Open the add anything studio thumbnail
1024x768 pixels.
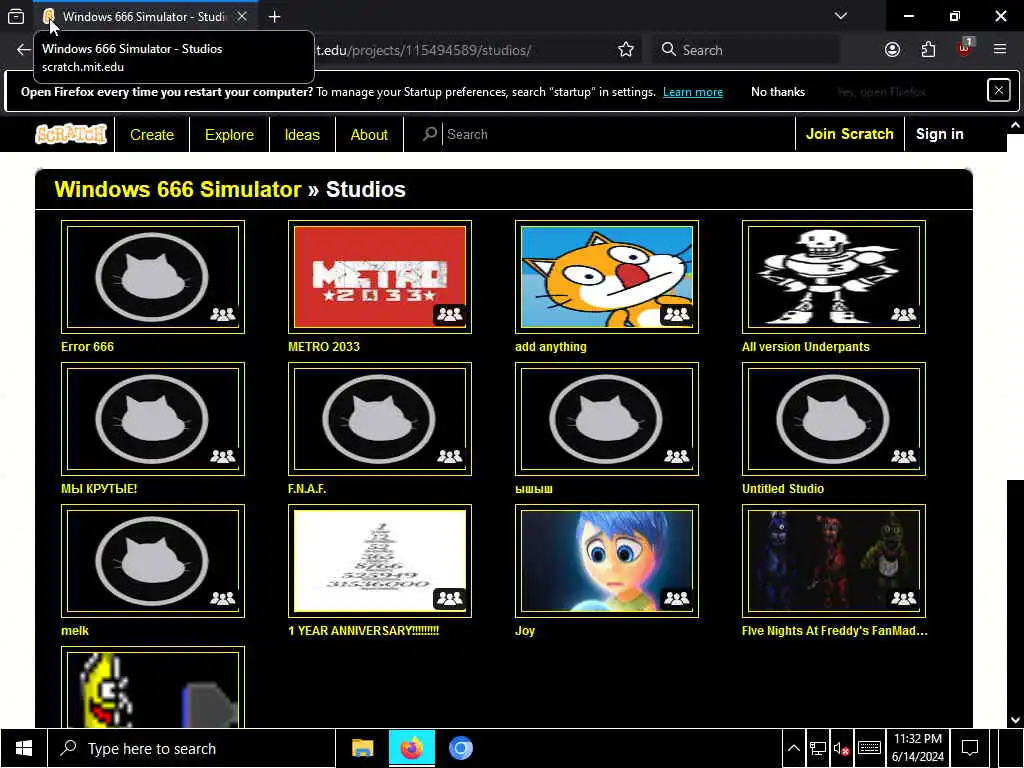pos(607,277)
